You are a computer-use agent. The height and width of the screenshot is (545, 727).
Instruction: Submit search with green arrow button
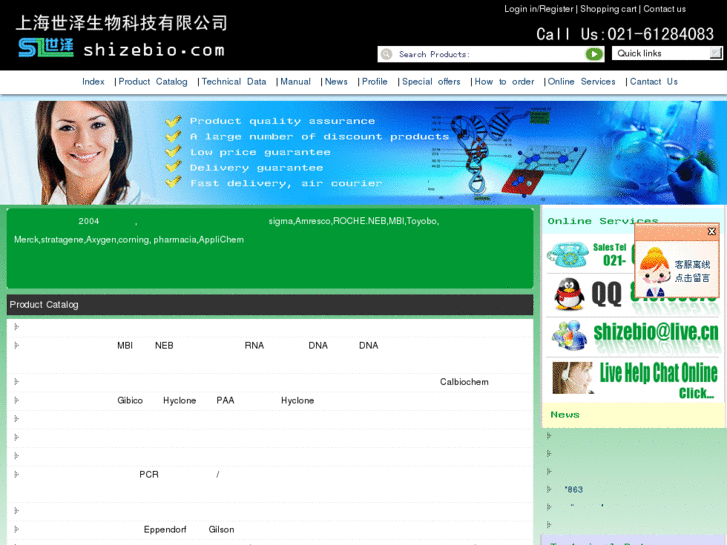pyautogui.click(x=594, y=54)
